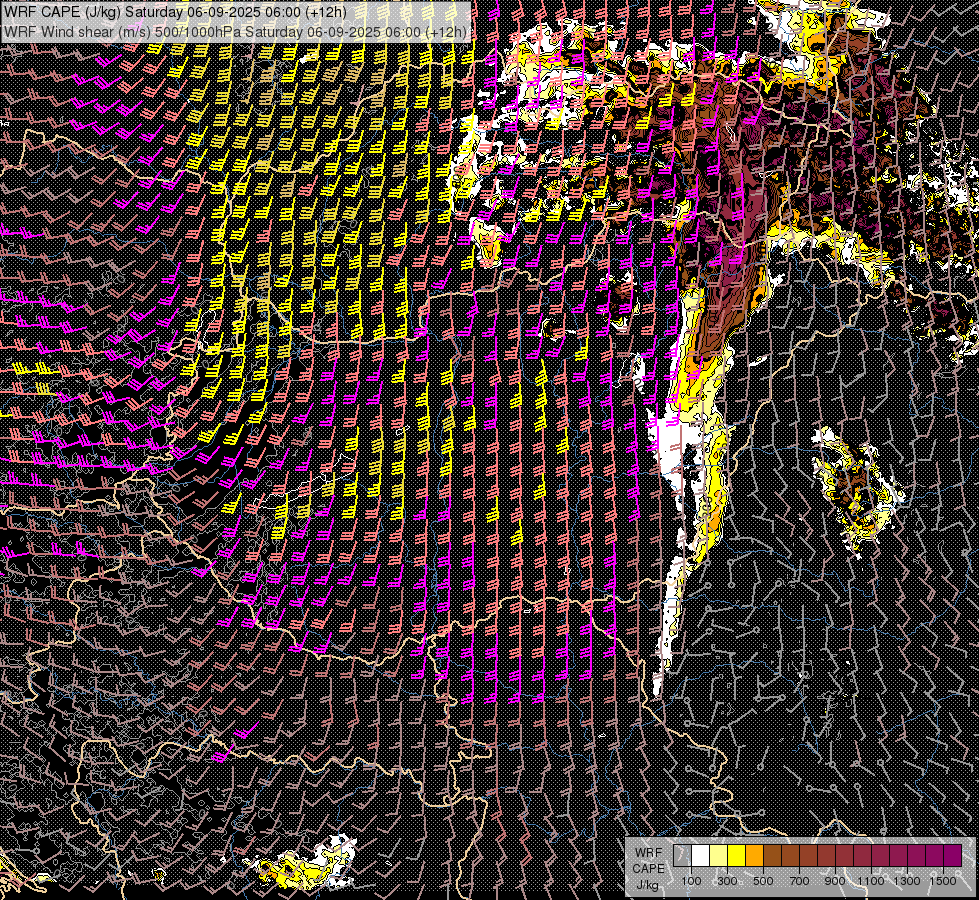Click the legend label 1100
The height and width of the screenshot is (900, 979).
(x=870, y=881)
